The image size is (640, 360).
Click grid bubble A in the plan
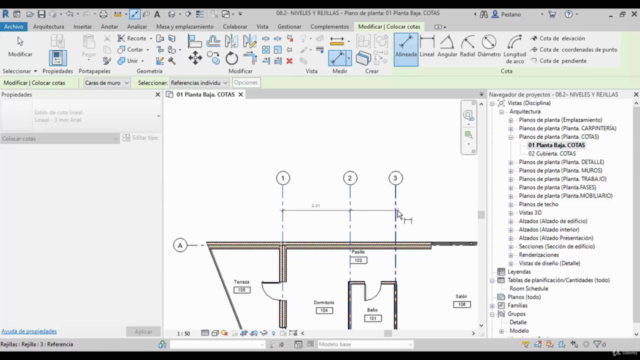tap(180, 245)
